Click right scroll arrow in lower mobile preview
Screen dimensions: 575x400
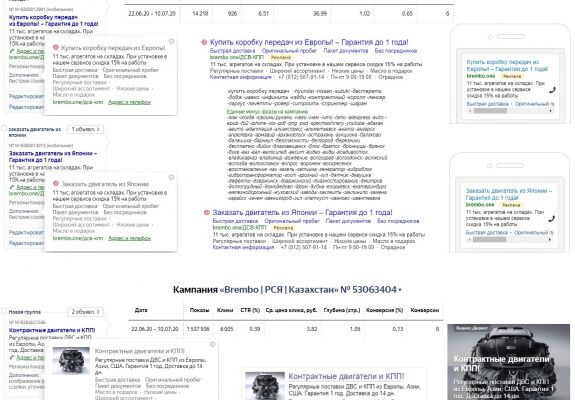(550, 239)
